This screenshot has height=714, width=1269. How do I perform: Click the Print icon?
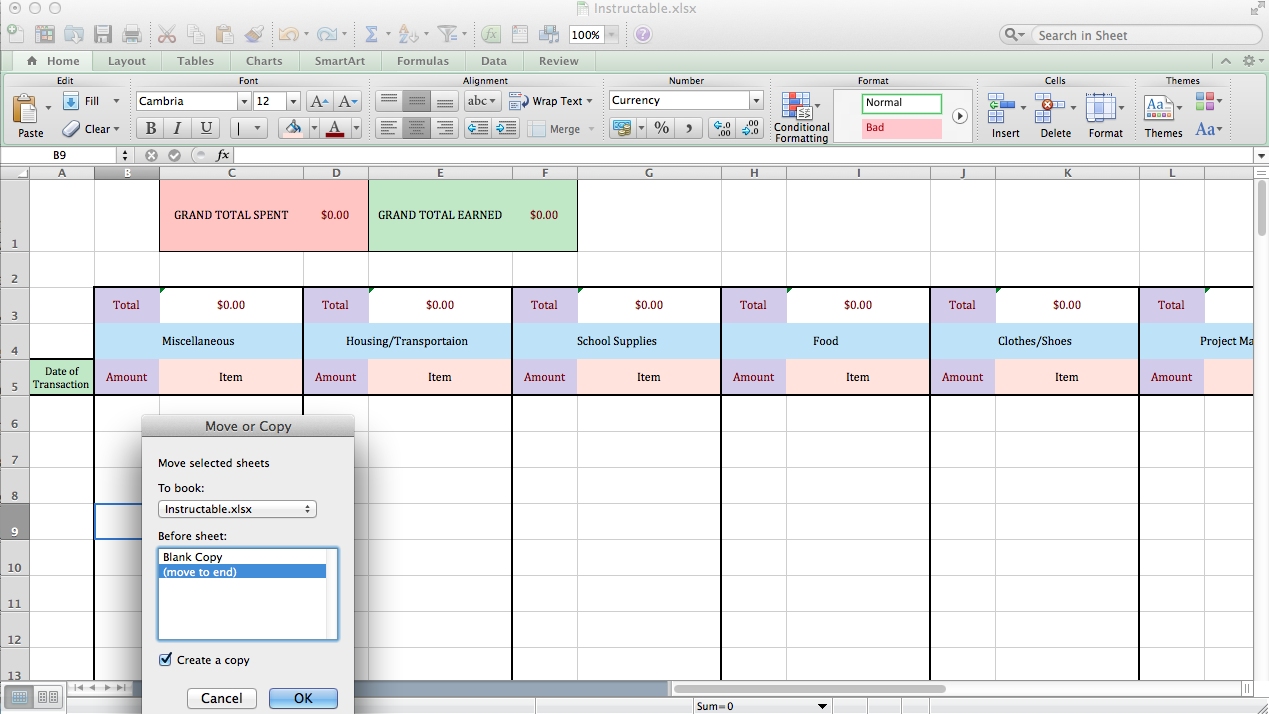click(131, 34)
